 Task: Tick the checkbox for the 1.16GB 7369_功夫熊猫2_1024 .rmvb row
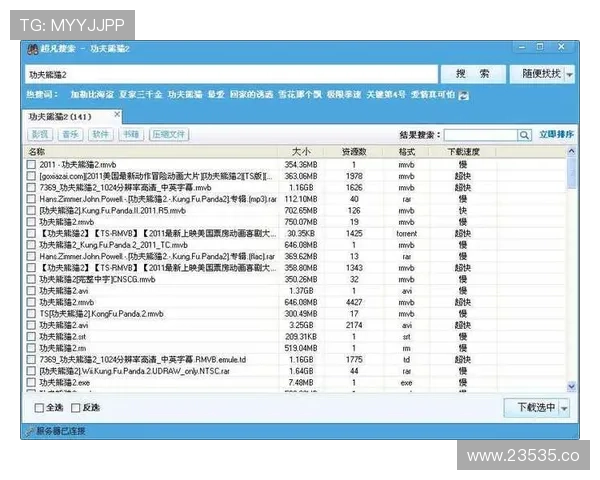click(x=31, y=188)
